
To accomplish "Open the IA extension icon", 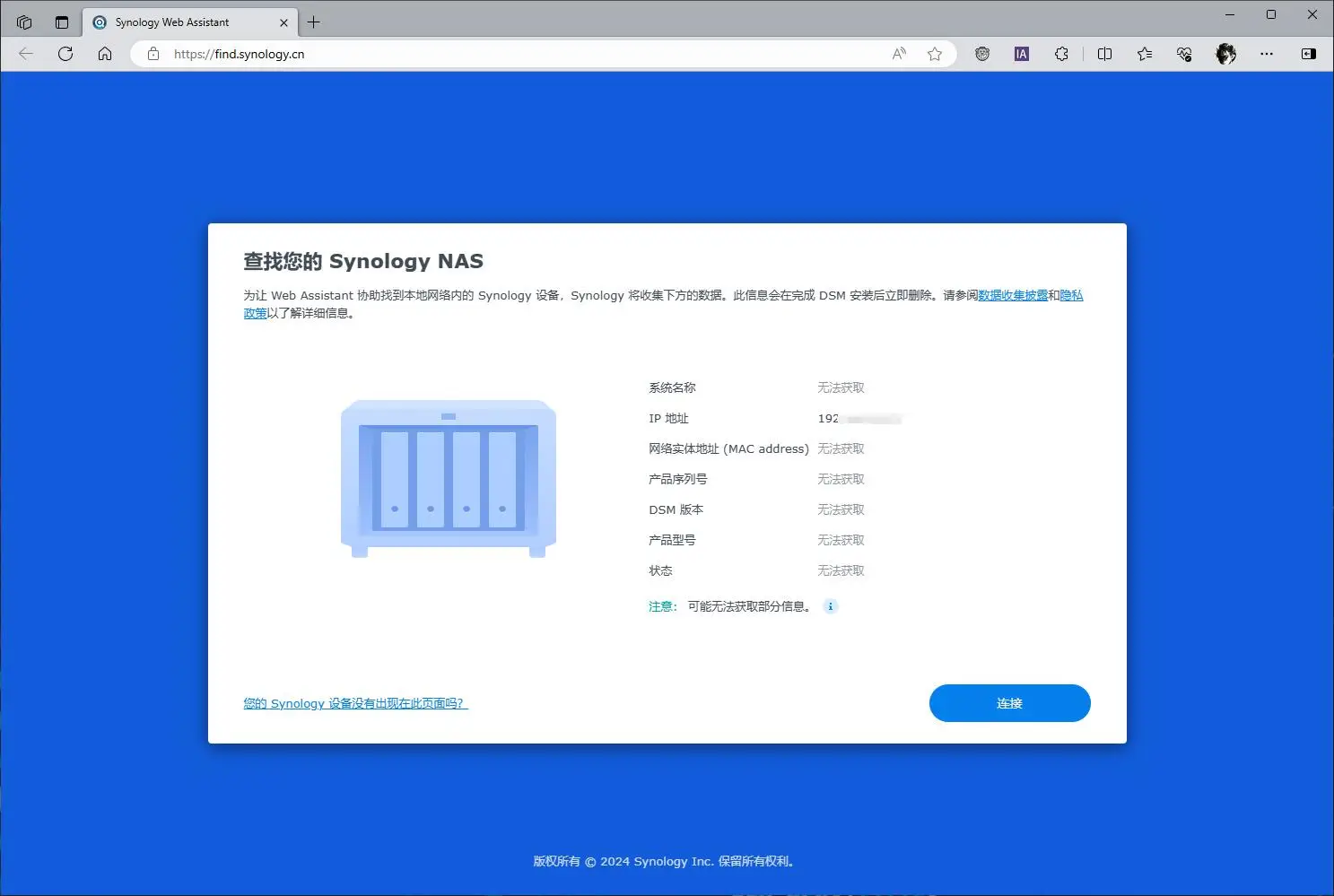I will 1022,54.
